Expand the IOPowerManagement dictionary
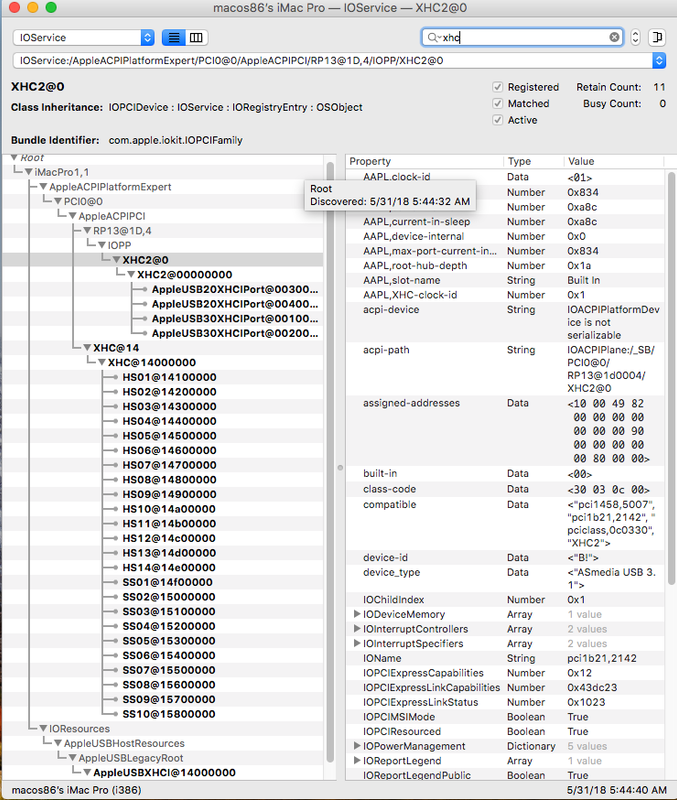The height and width of the screenshot is (800, 677). click(357, 746)
